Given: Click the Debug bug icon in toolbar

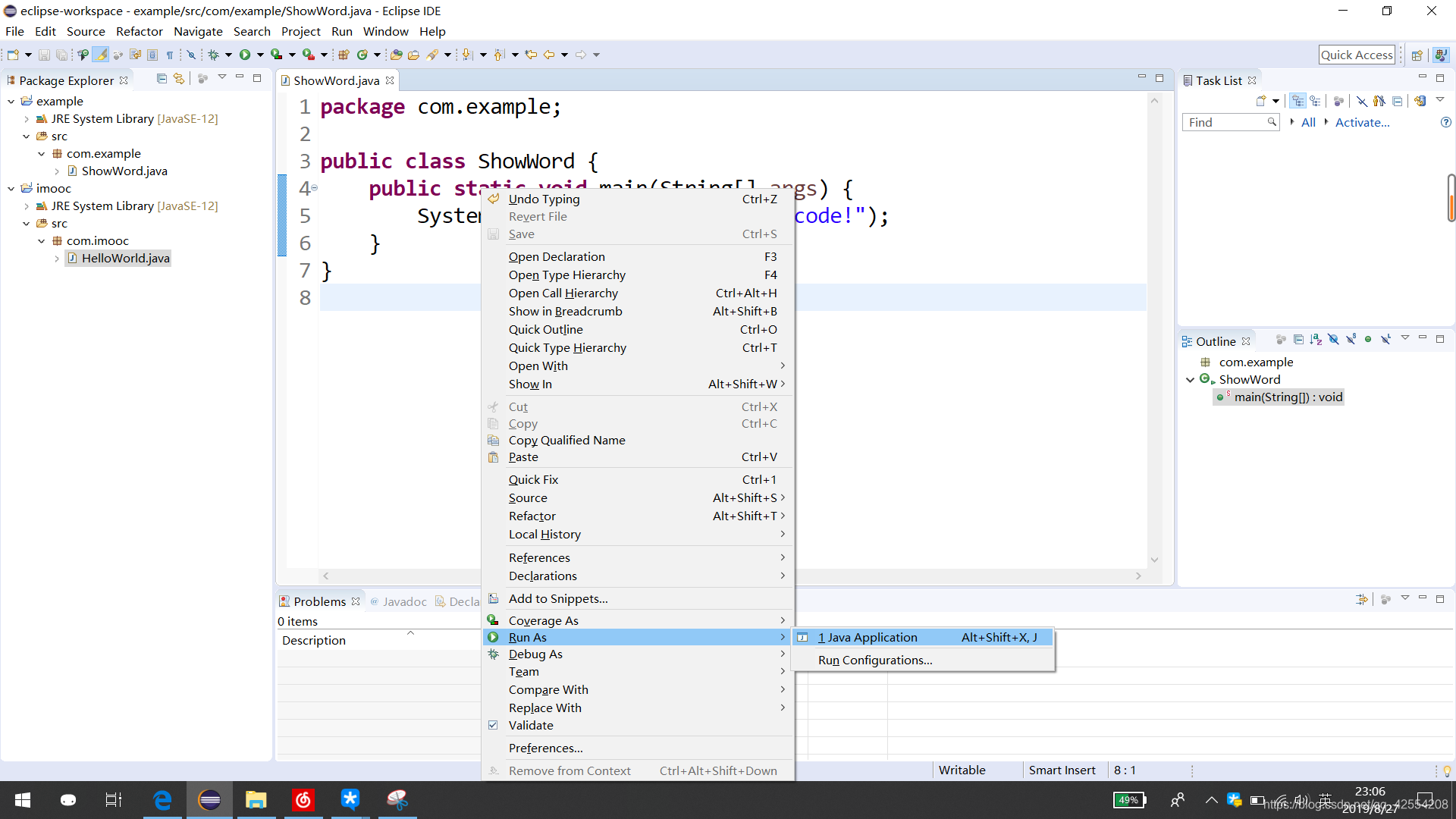Looking at the screenshot, I should click(x=214, y=55).
